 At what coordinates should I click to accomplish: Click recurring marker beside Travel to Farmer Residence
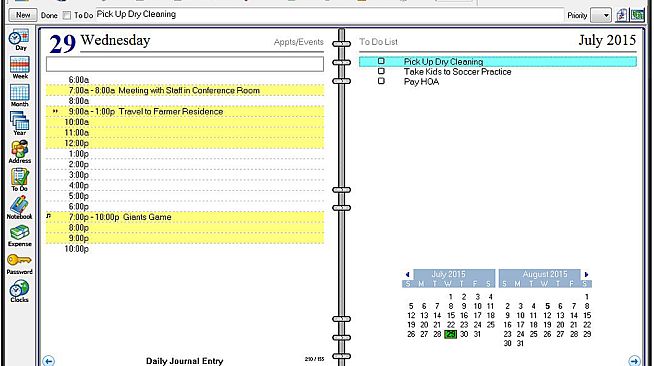pyautogui.click(x=55, y=111)
